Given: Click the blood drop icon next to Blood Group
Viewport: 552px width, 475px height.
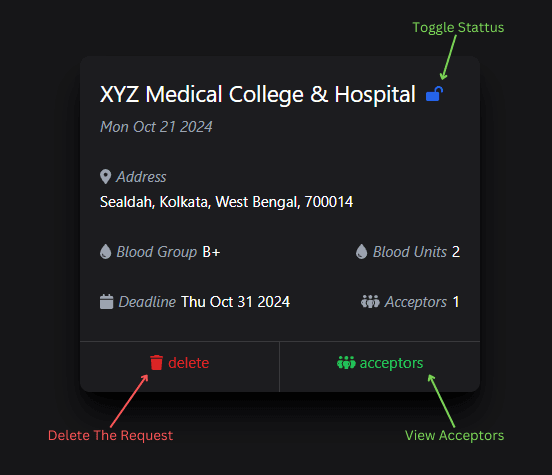Looking at the screenshot, I should 105,252.
